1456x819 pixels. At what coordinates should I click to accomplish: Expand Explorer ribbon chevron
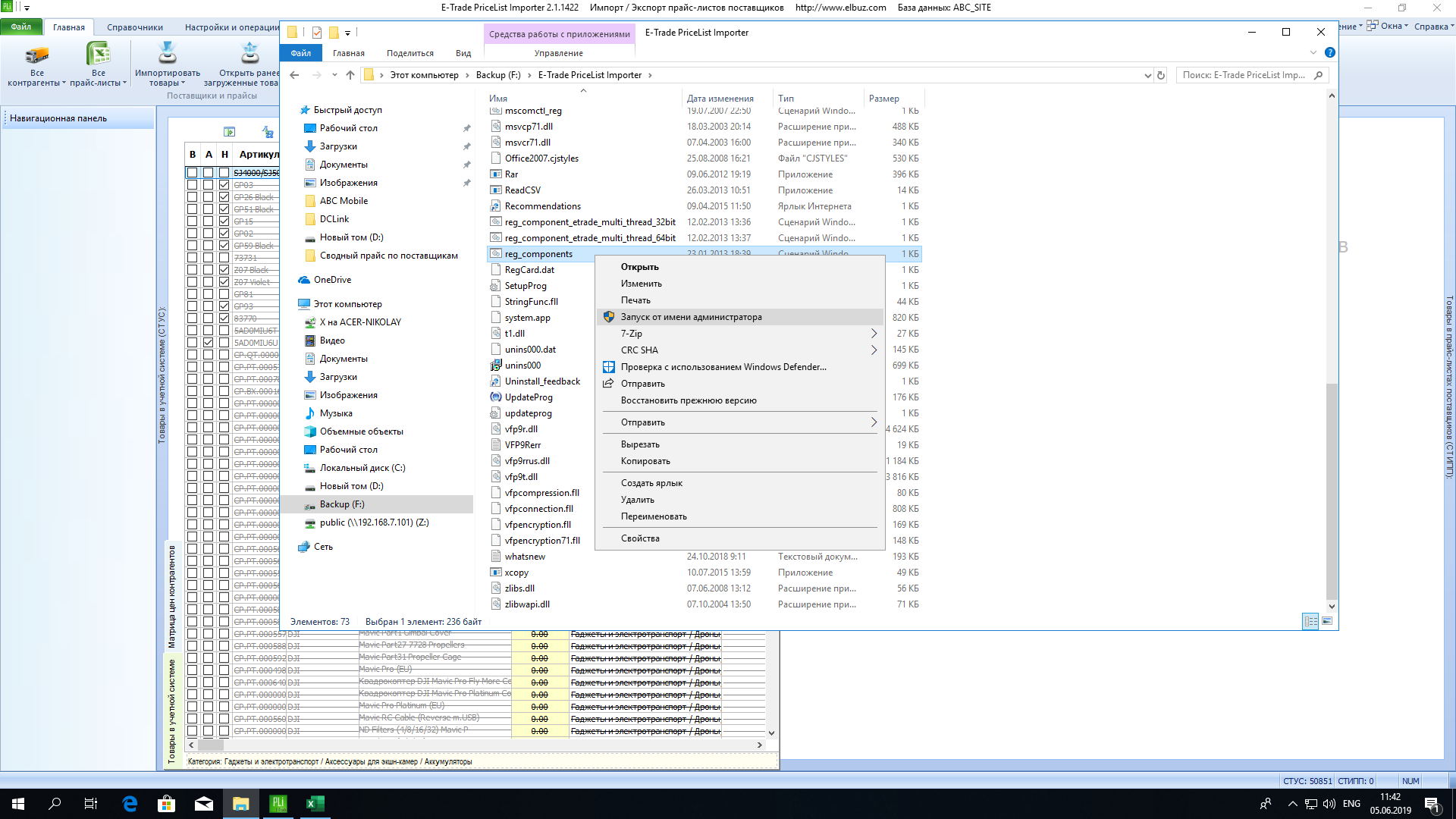coord(1313,52)
